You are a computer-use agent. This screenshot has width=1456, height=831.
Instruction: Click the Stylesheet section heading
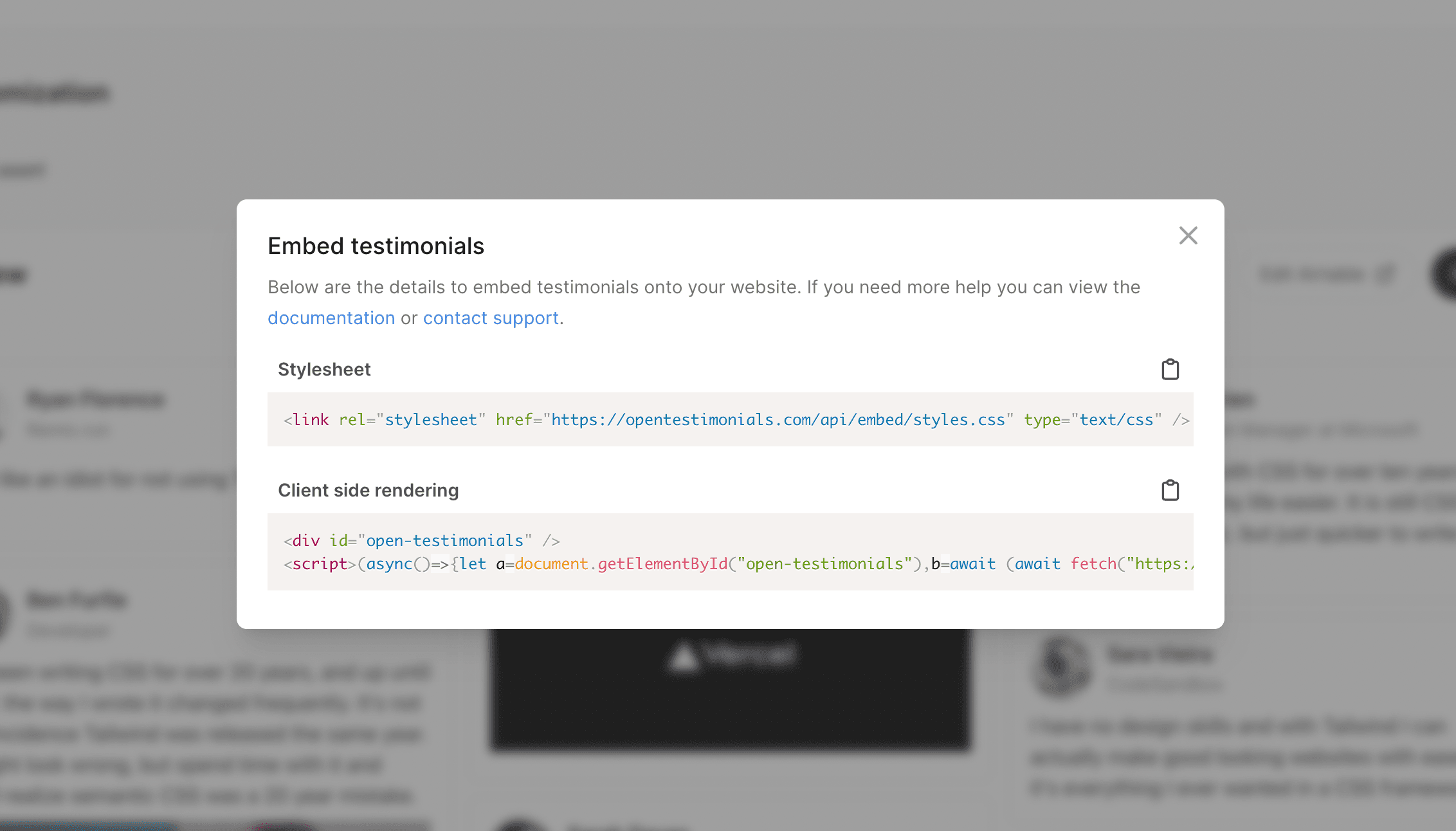[324, 369]
